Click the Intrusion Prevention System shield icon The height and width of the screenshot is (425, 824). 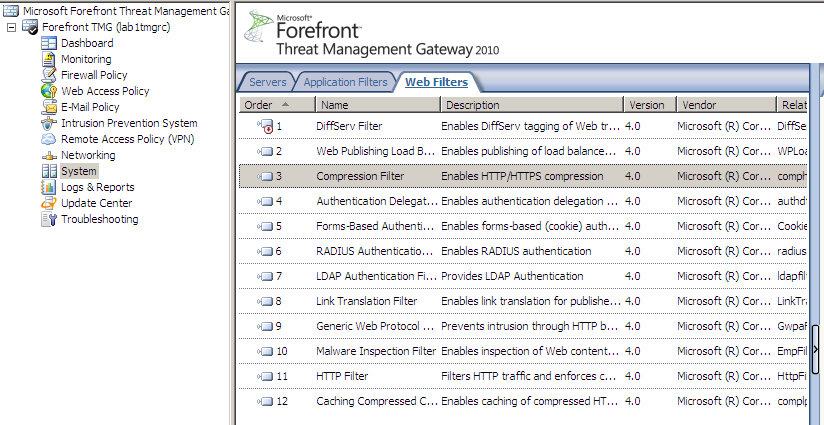point(49,123)
